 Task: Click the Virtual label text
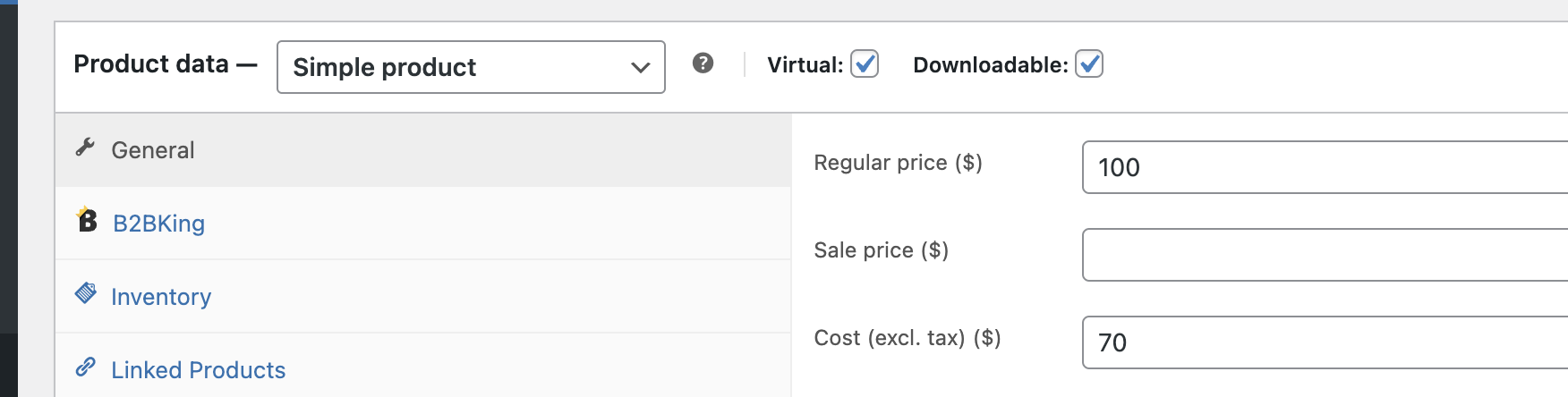coord(805,65)
